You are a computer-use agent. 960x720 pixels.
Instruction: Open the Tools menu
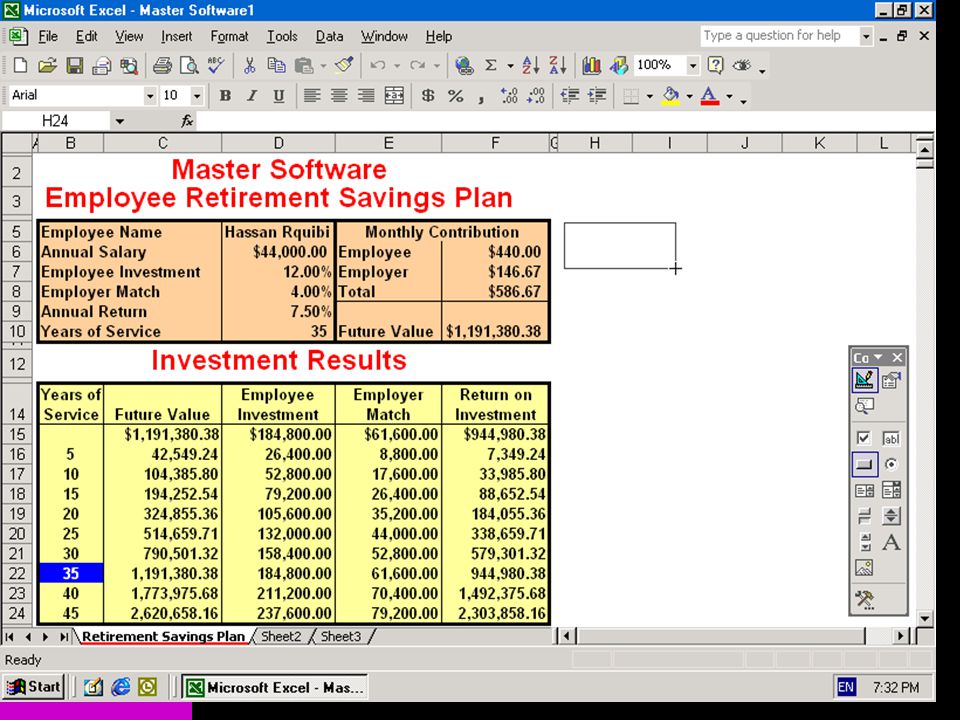(x=282, y=36)
